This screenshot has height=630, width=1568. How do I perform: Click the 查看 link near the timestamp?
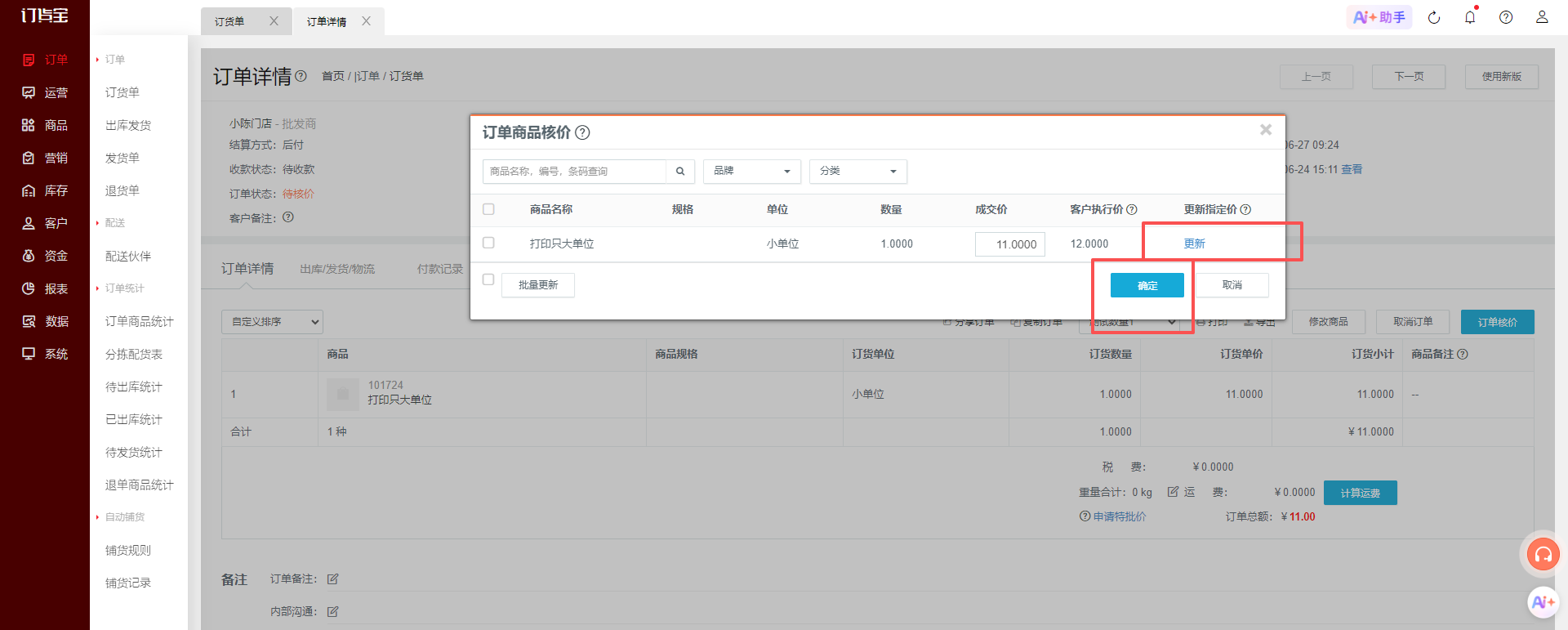[x=1352, y=169]
